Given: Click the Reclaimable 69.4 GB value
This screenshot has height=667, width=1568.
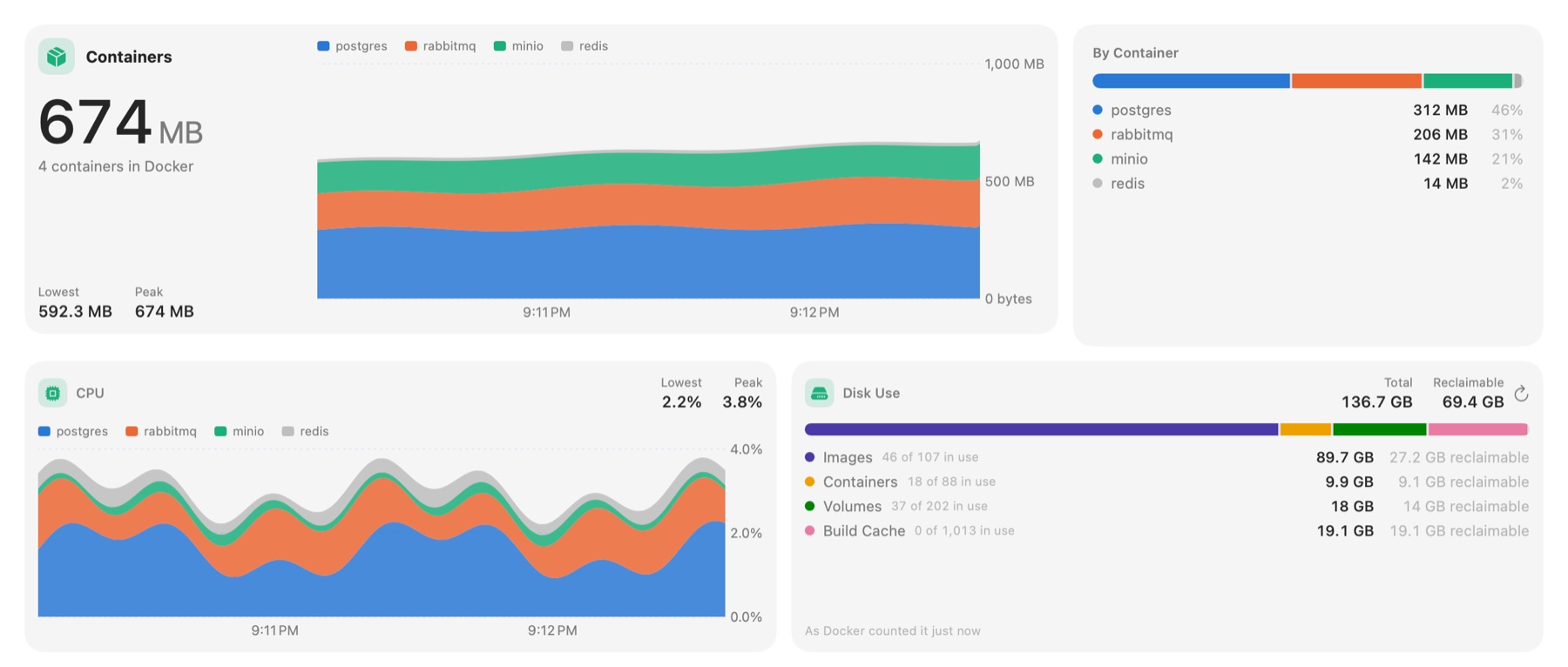Looking at the screenshot, I should 1473,401.
